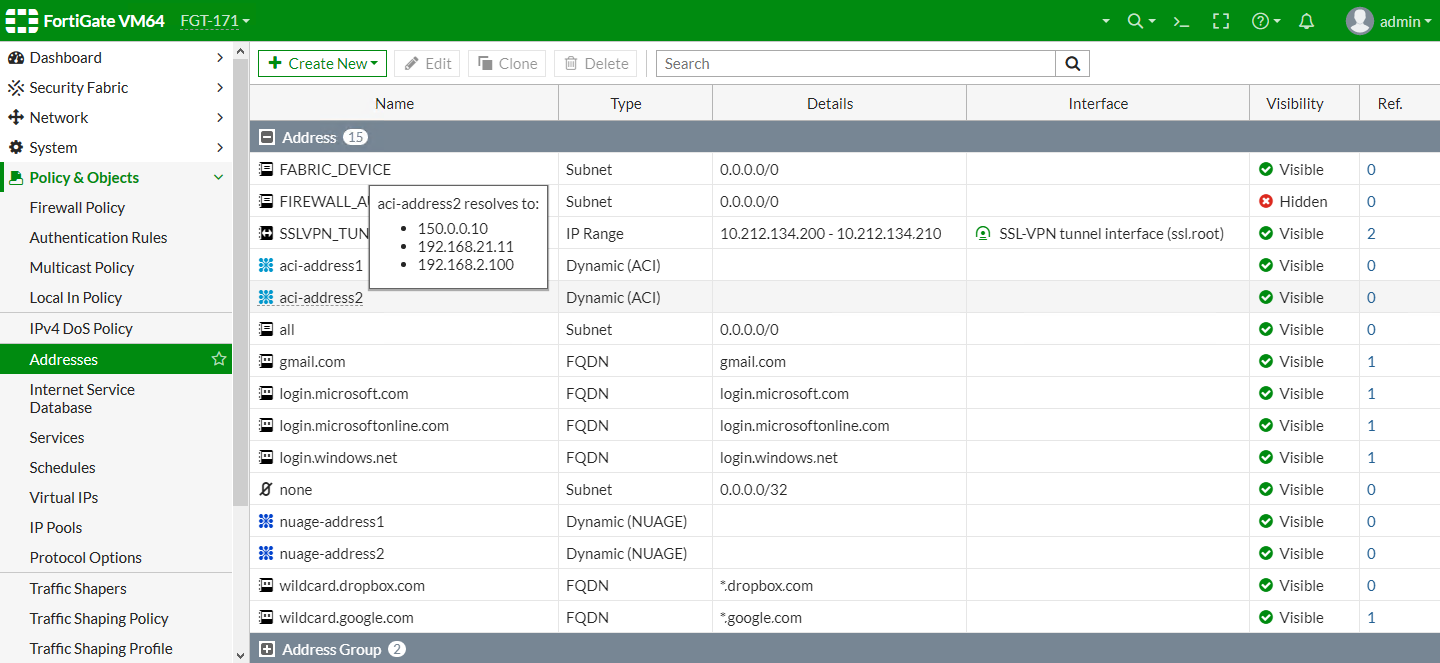The height and width of the screenshot is (663, 1440).
Task: Click the aci-address2 dynamic icon
Action: (266, 297)
